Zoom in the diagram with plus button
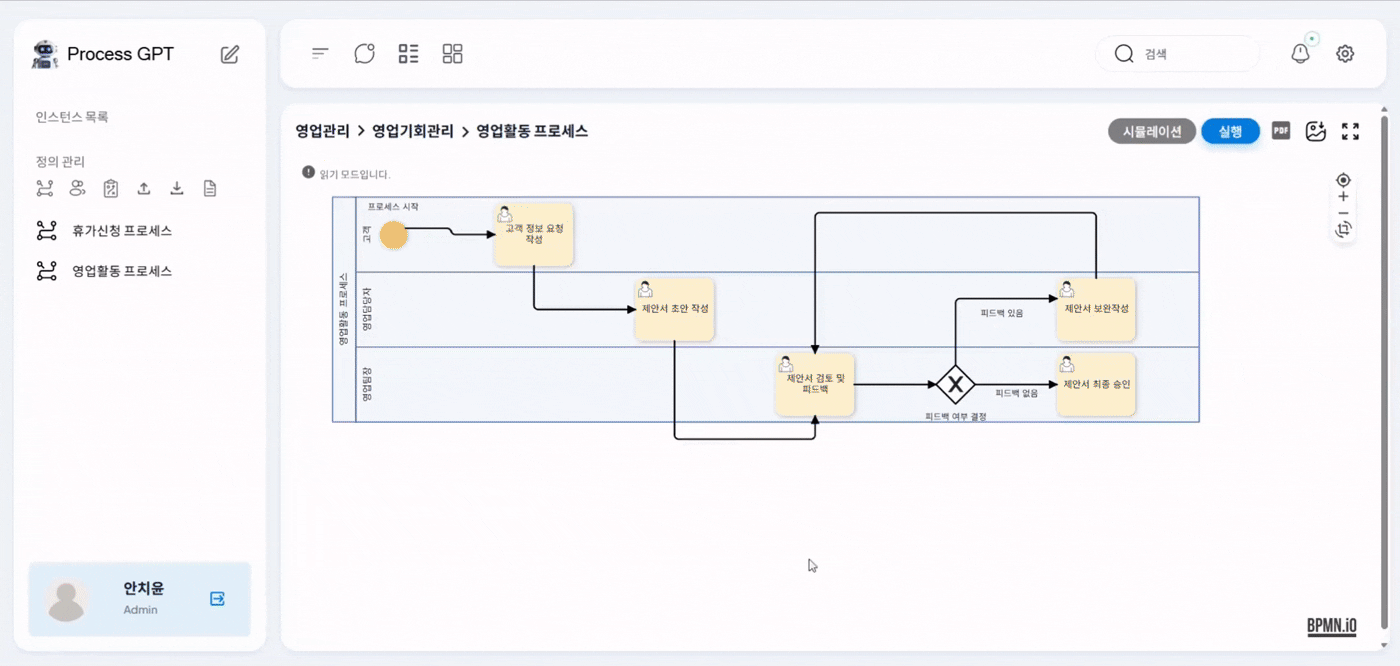The image size is (1400, 666). click(1343, 197)
